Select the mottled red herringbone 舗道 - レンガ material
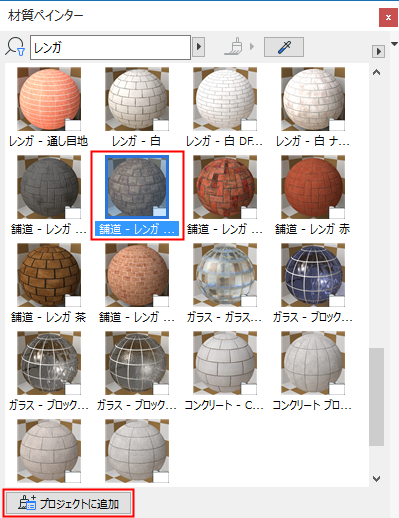 pyautogui.click(x=225, y=195)
